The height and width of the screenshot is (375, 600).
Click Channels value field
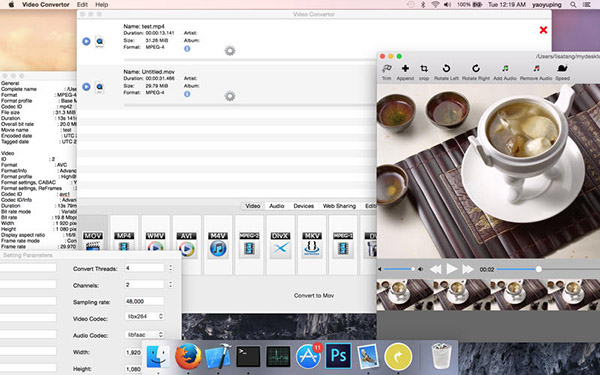(144, 285)
